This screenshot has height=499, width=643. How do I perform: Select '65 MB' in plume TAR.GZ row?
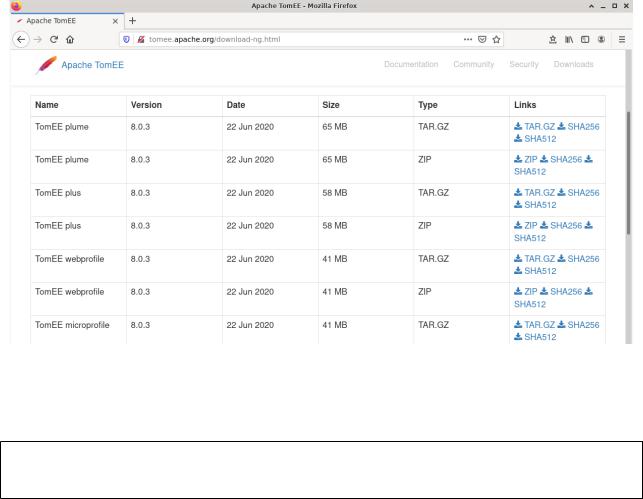point(335,127)
